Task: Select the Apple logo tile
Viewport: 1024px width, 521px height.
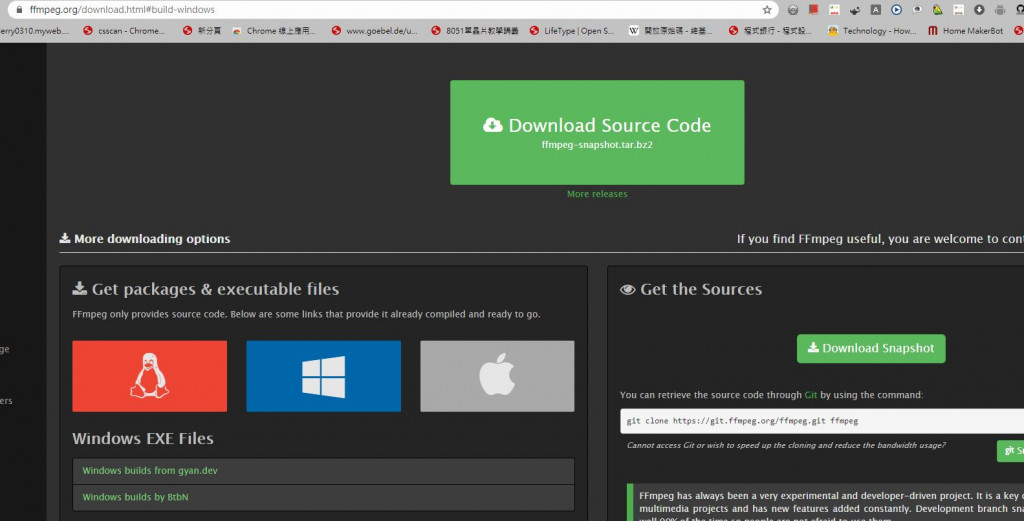Action: [x=497, y=376]
